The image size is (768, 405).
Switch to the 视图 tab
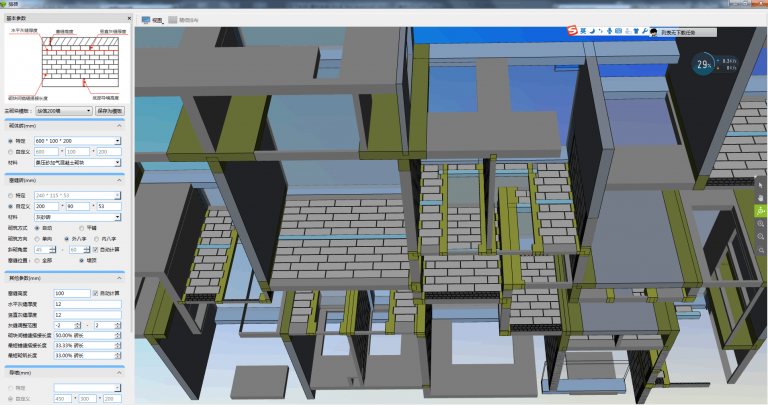(x=152, y=19)
